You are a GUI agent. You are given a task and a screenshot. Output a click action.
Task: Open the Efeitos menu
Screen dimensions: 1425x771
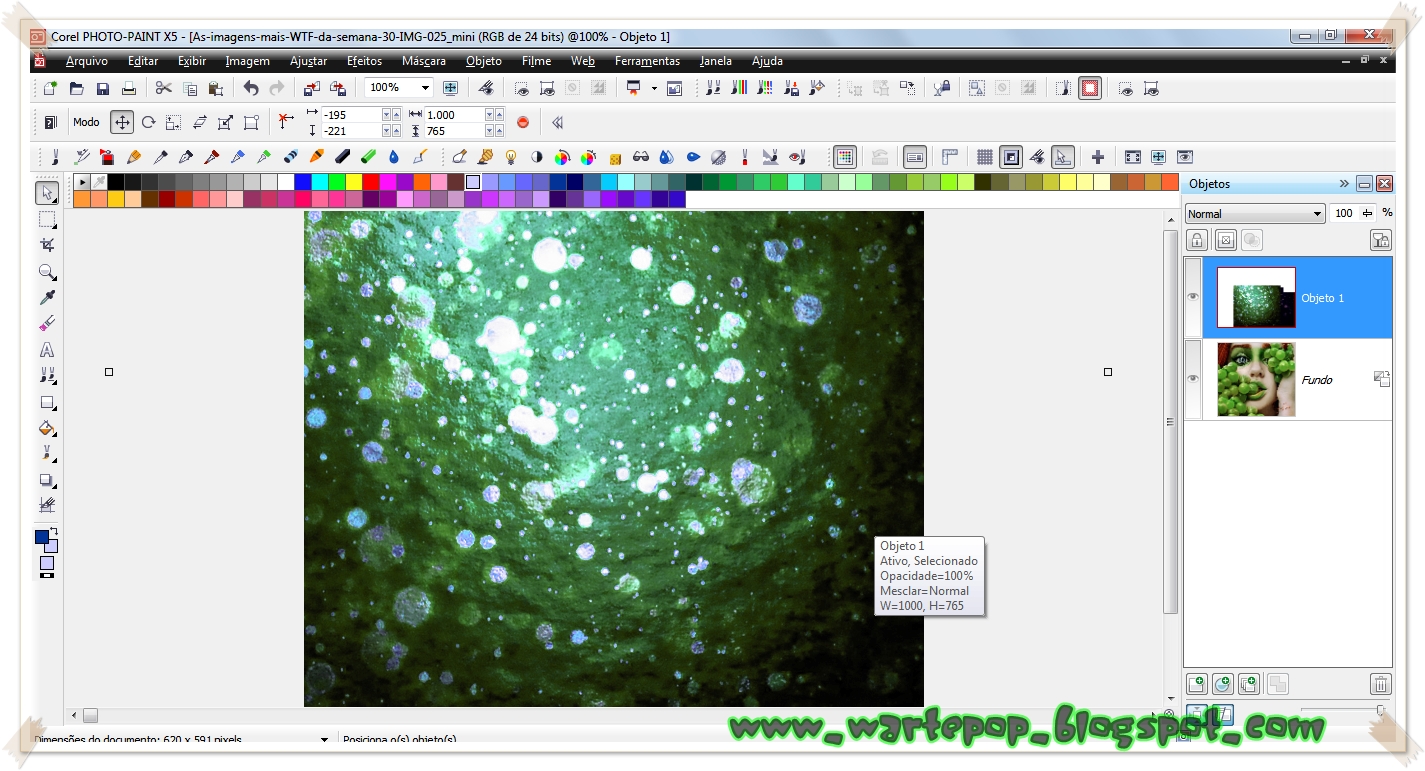coord(364,61)
